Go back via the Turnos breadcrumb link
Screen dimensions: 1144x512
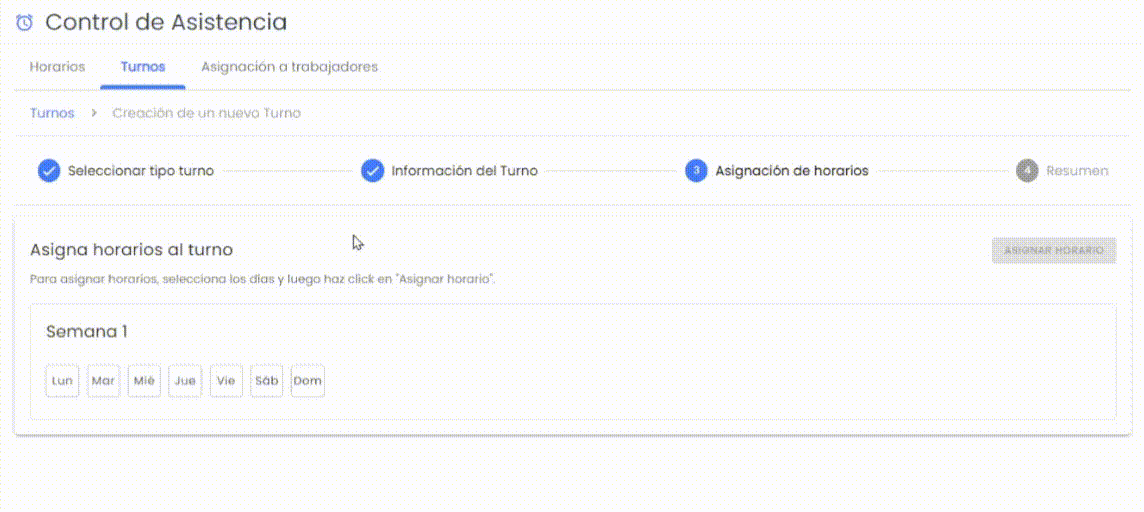tap(52, 113)
